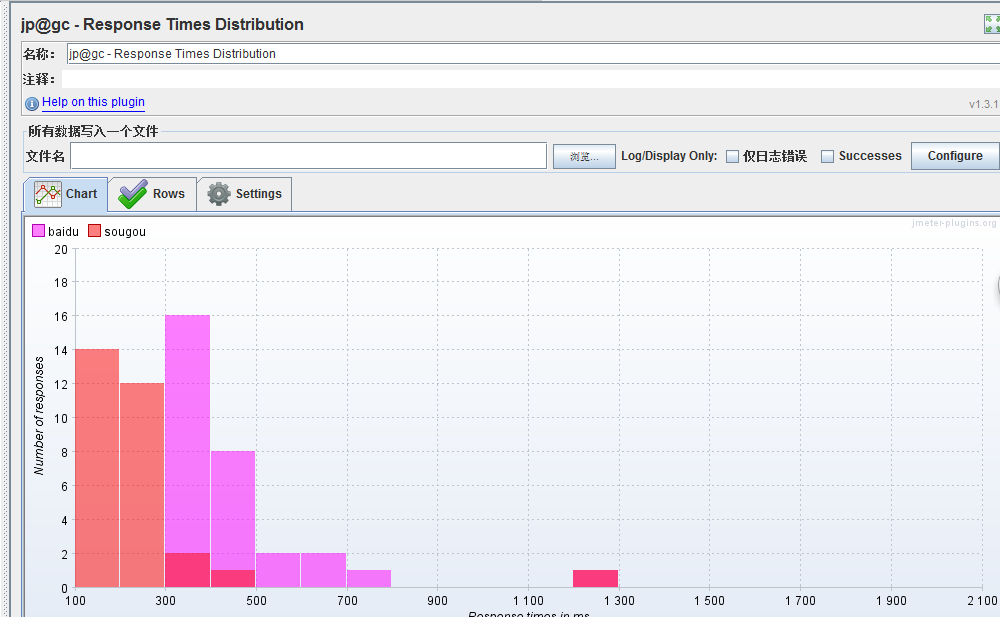Click the 文件名 file name input field
The image size is (1000, 617).
click(309, 156)
